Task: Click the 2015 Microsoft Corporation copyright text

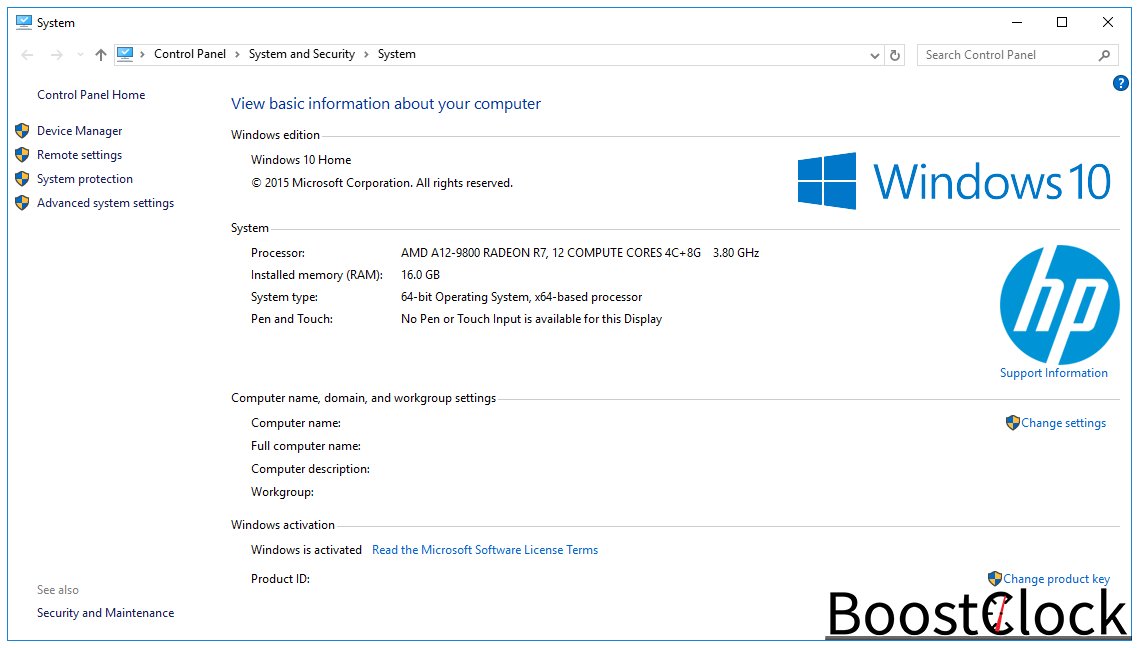Action: pos(382,183)
